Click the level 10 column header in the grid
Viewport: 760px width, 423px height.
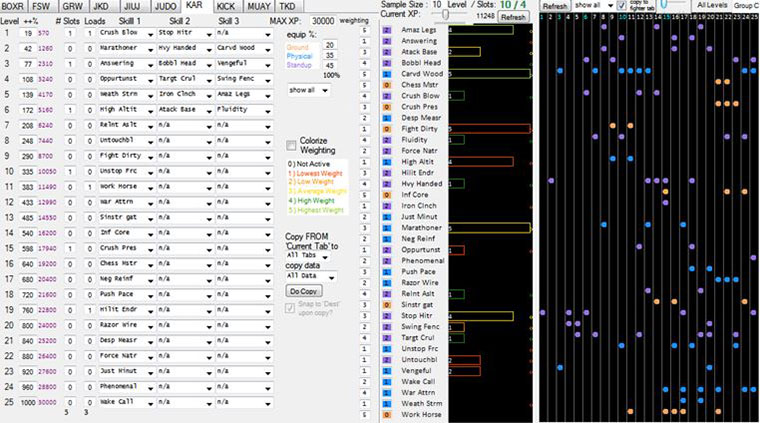622,17
